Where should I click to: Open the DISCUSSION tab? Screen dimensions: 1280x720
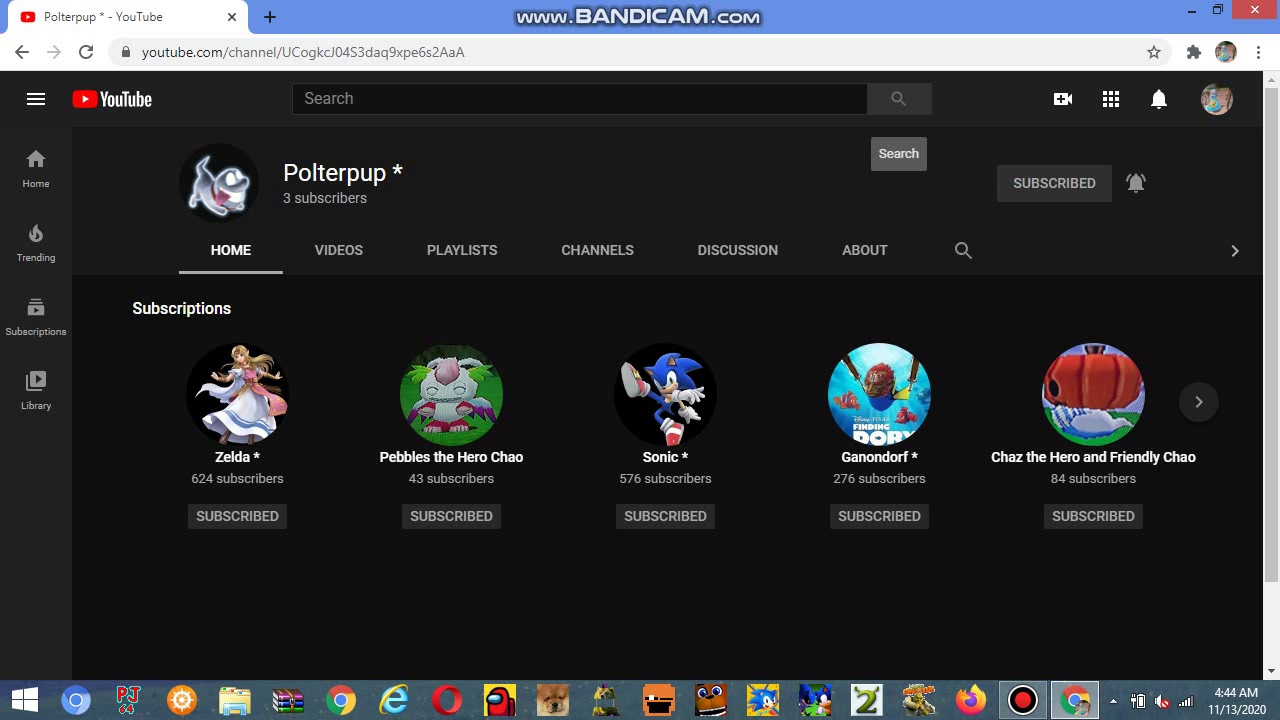coord(738,250)
